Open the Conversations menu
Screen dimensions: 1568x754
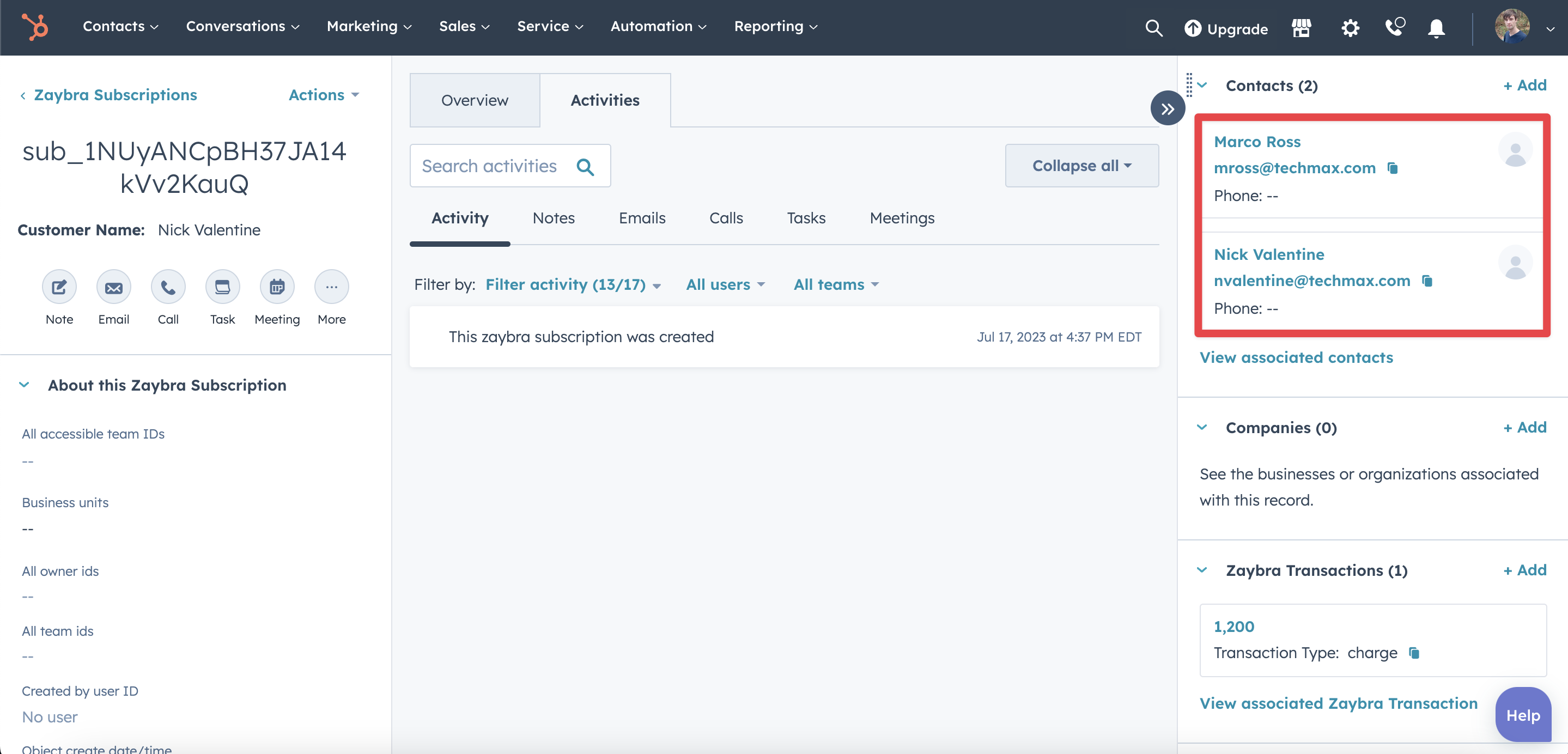pyautogui.click(x=243, y=26)
